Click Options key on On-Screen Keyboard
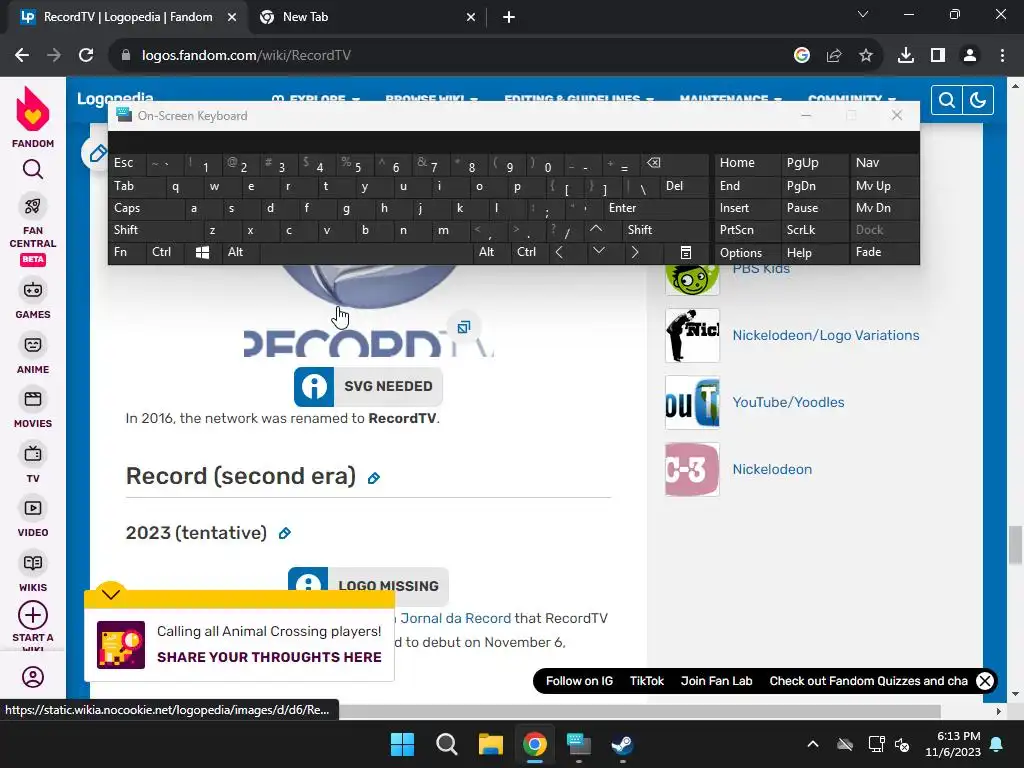 click(x=747, y=252)
